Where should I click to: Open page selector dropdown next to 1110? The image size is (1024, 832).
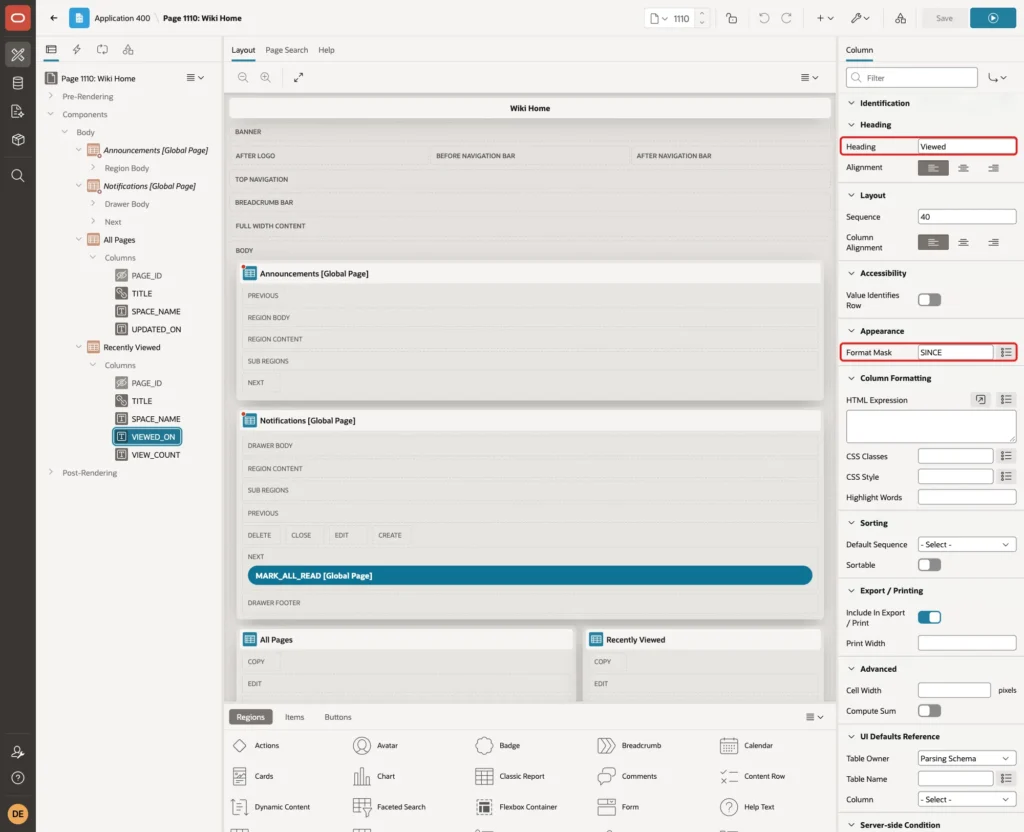coord(658,18)
